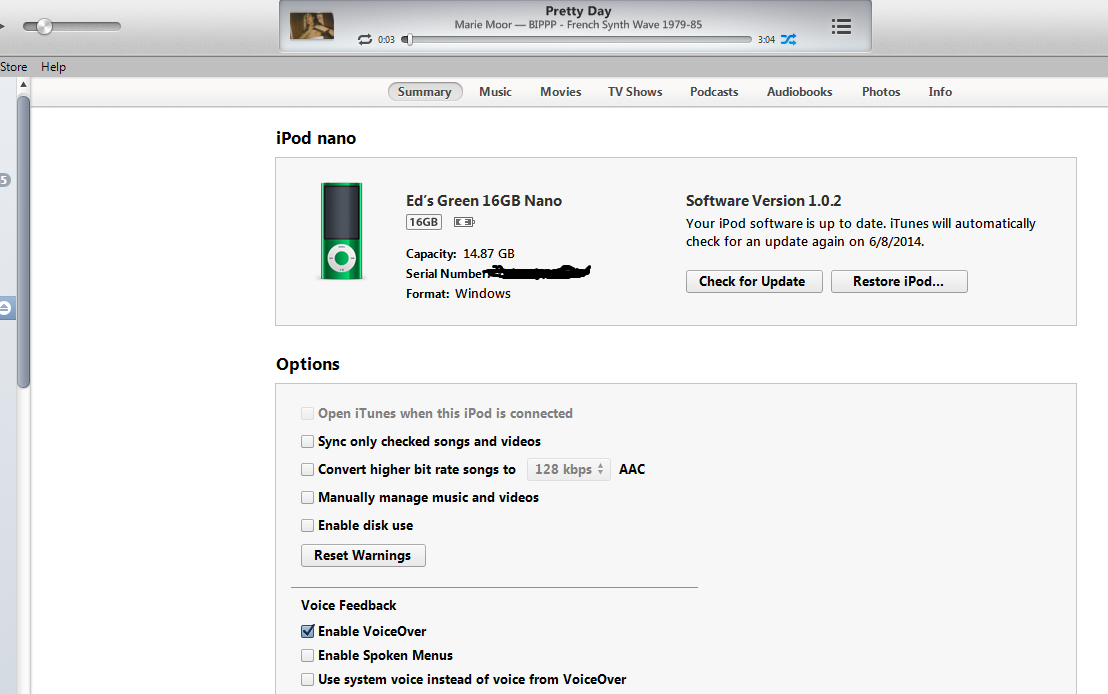Screen dimensions: 1108x694
Task: Toggle the shuffle icon
Action: [789, 40]
